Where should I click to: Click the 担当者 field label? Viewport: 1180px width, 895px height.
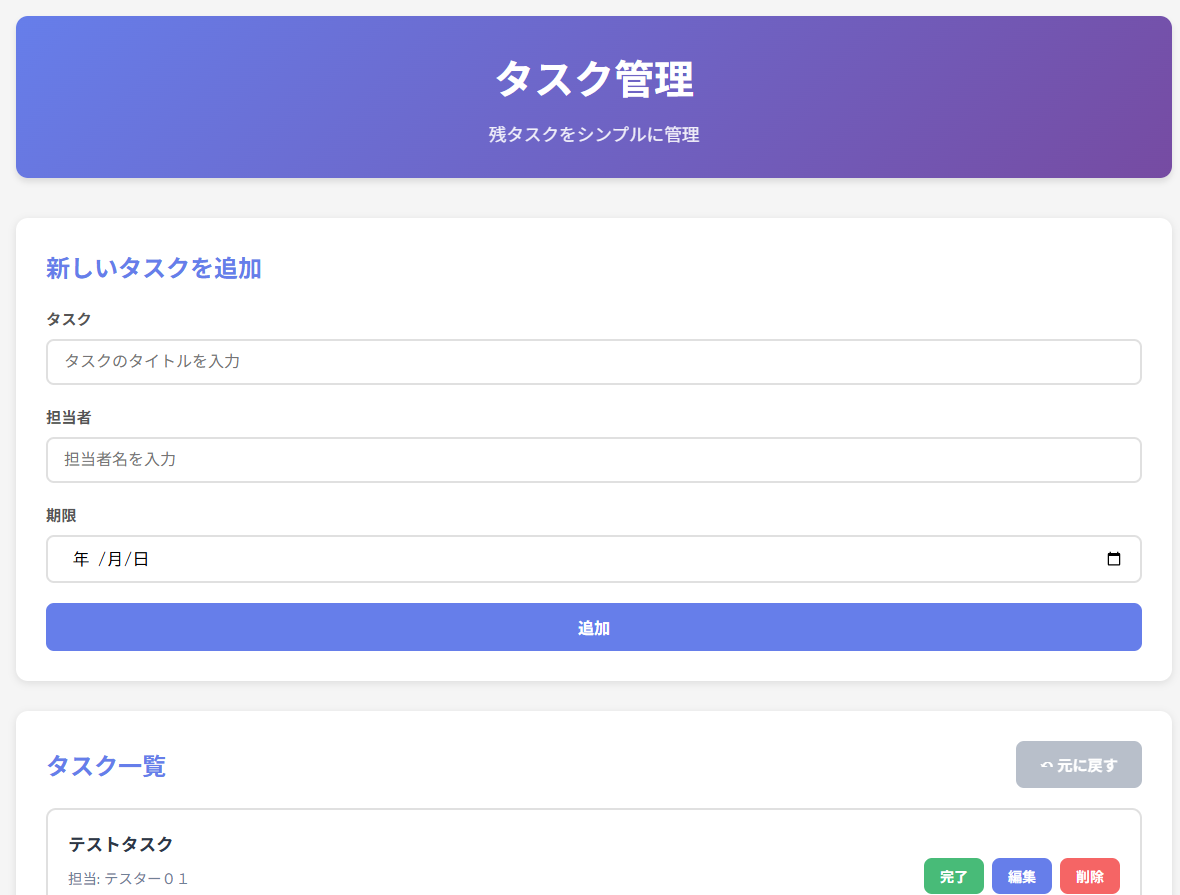69,417
